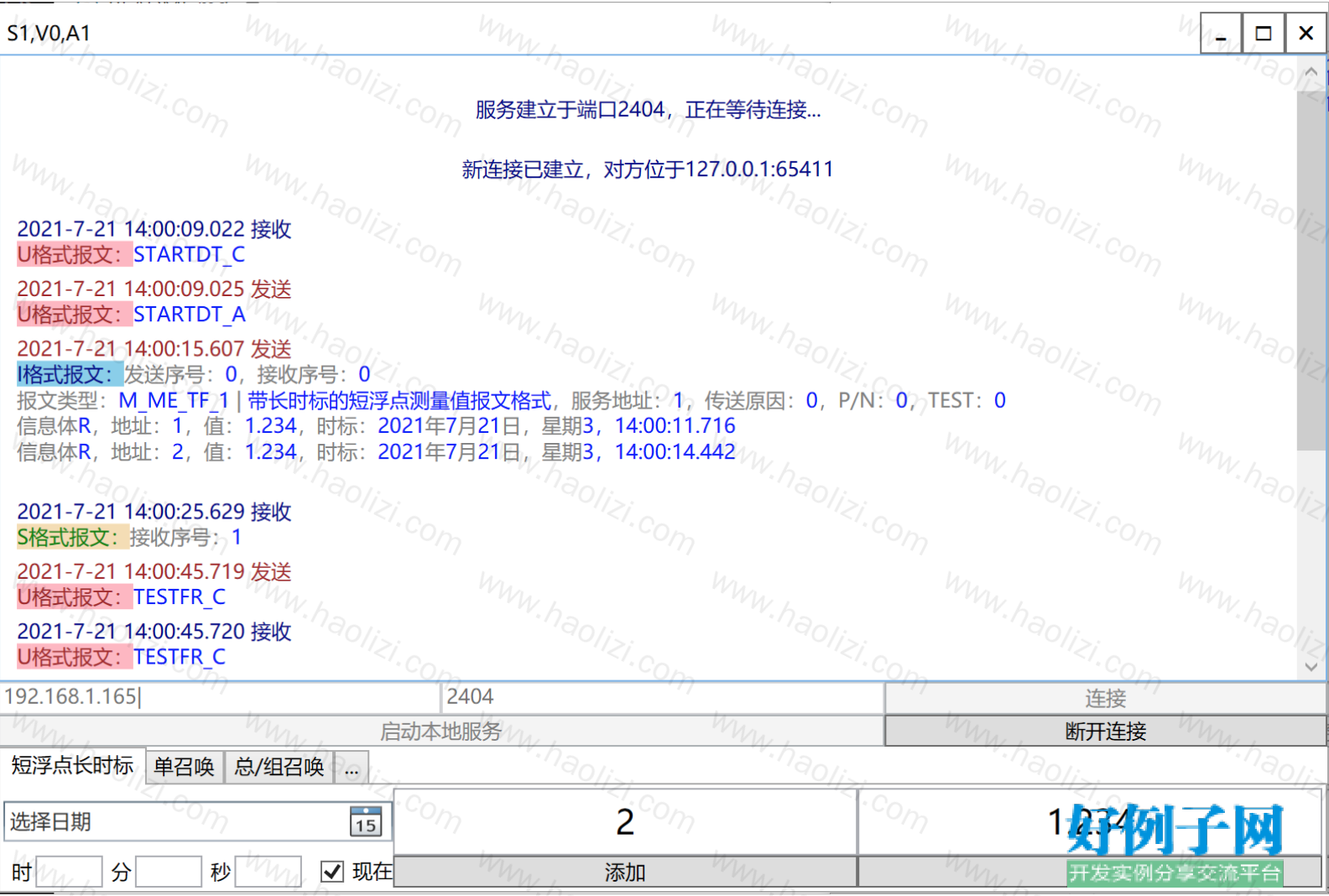Screen dimensions: 1329x896
Task: Click the value input showing 1.234
Action: tap(1089, 822)
